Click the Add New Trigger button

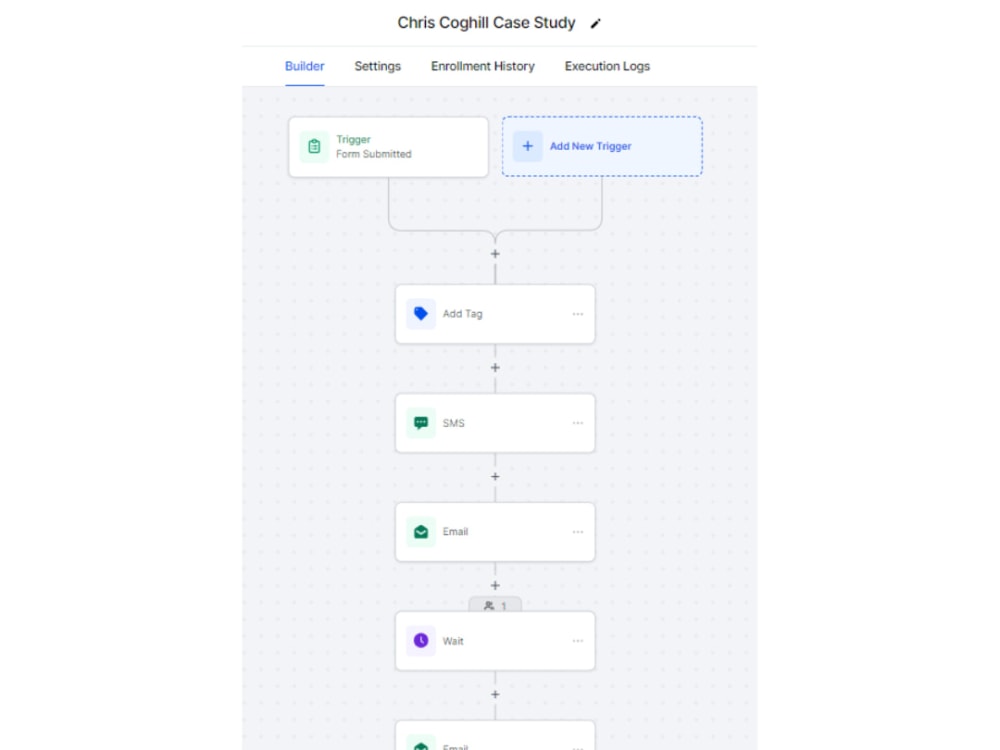point(602,146)
